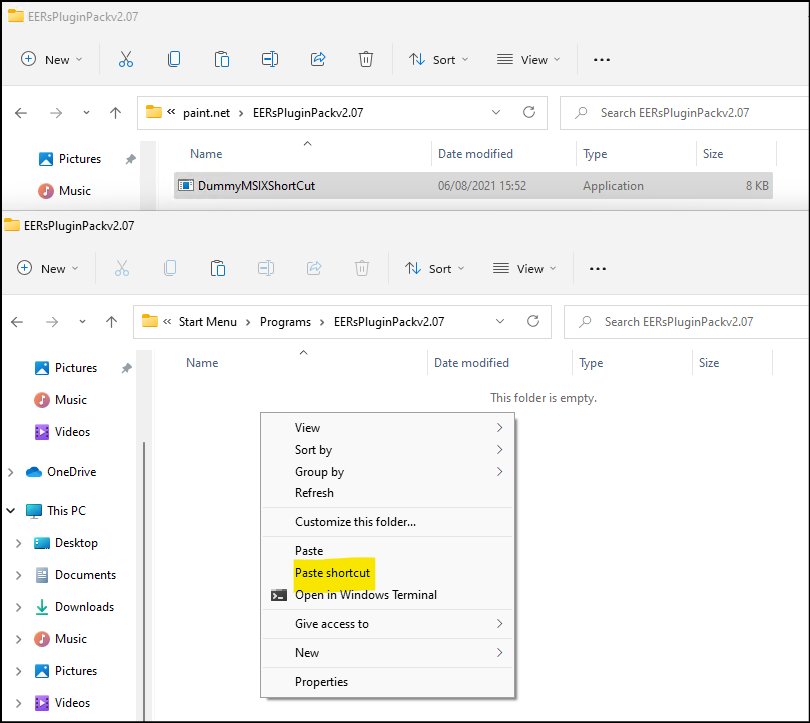Click the Share icon in top window toolbar
This screenshot has width=810, height=723.
tap(318, 59)
